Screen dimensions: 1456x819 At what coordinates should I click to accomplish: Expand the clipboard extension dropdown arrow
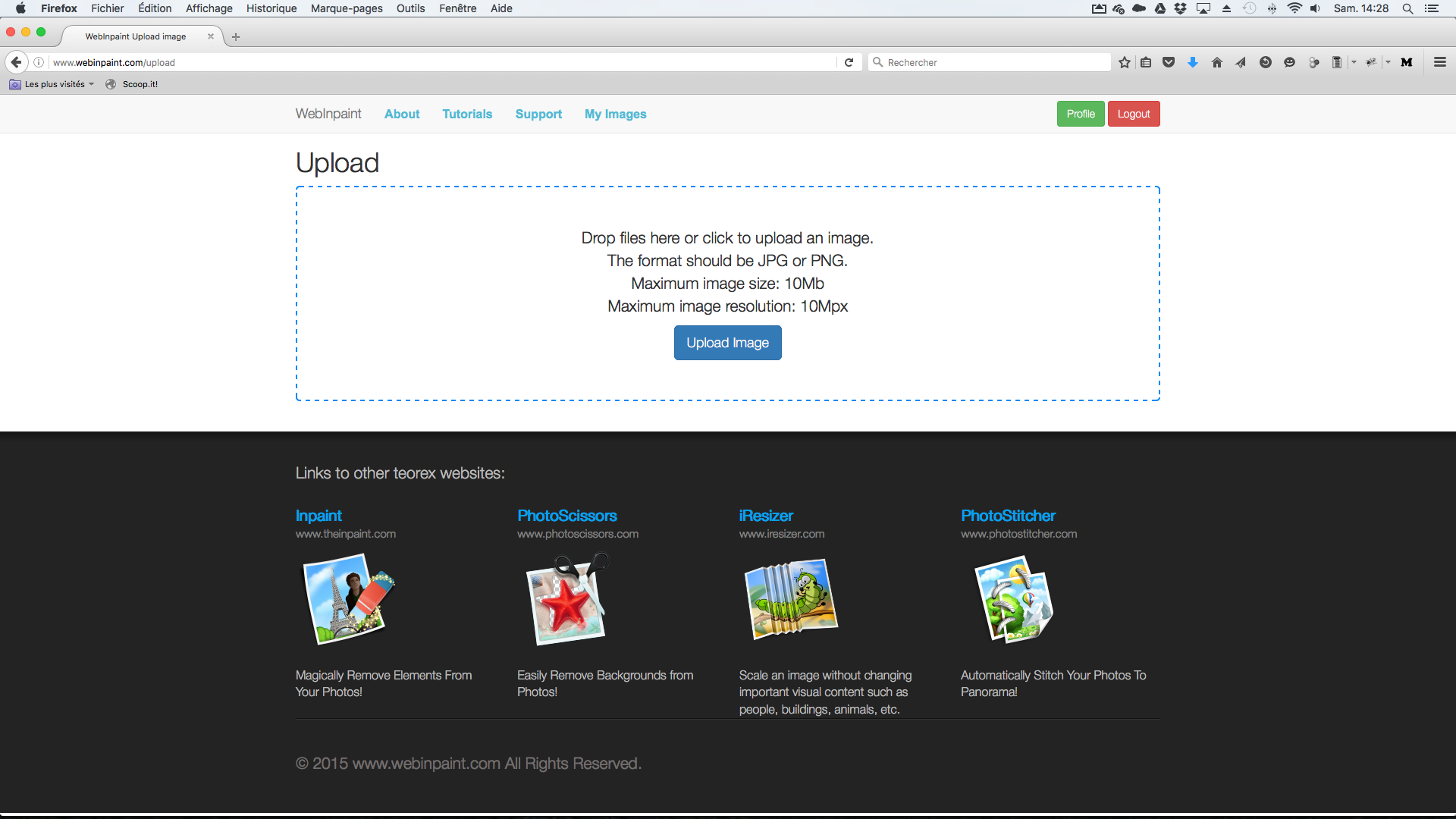tap(1354, 62)
